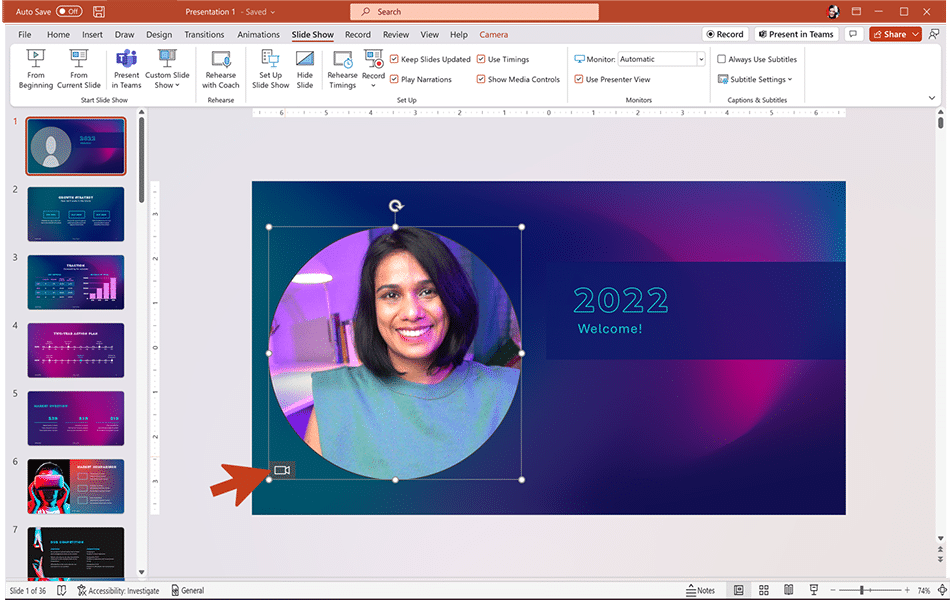Expand the Record ribbon dropdown arrow

(373, 85)
